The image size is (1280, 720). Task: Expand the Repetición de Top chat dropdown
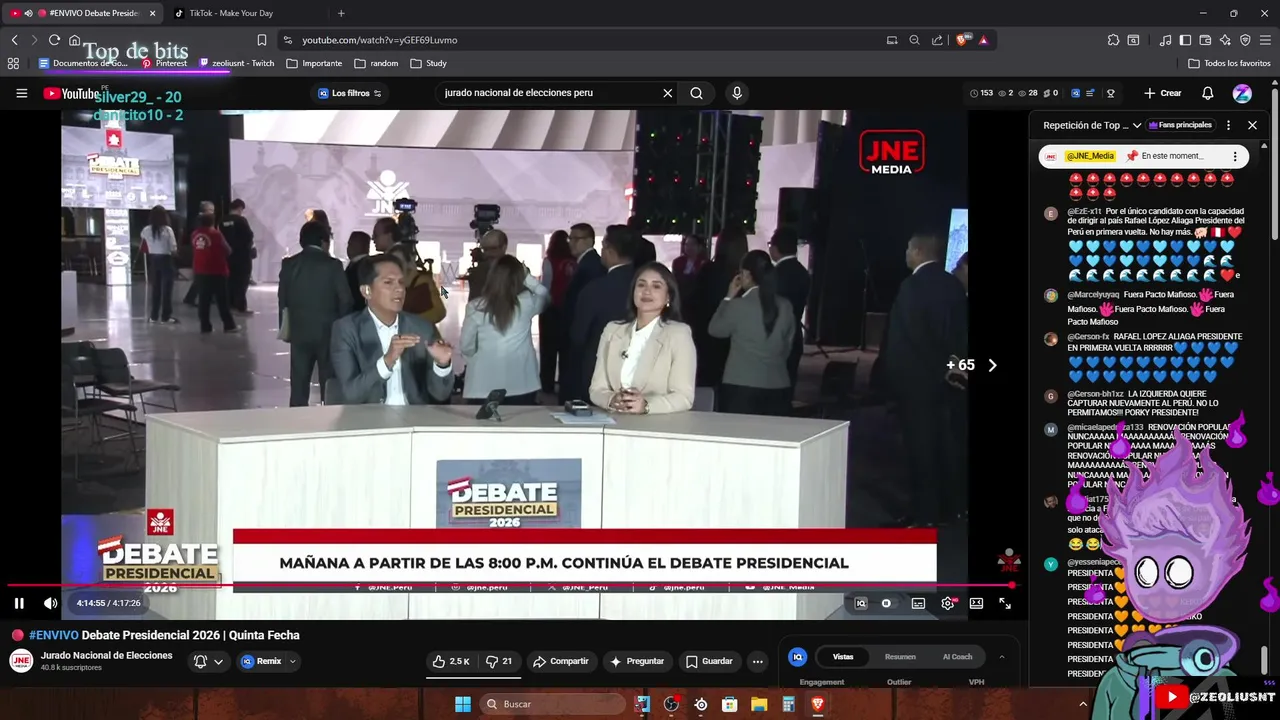coord(1092,125)
